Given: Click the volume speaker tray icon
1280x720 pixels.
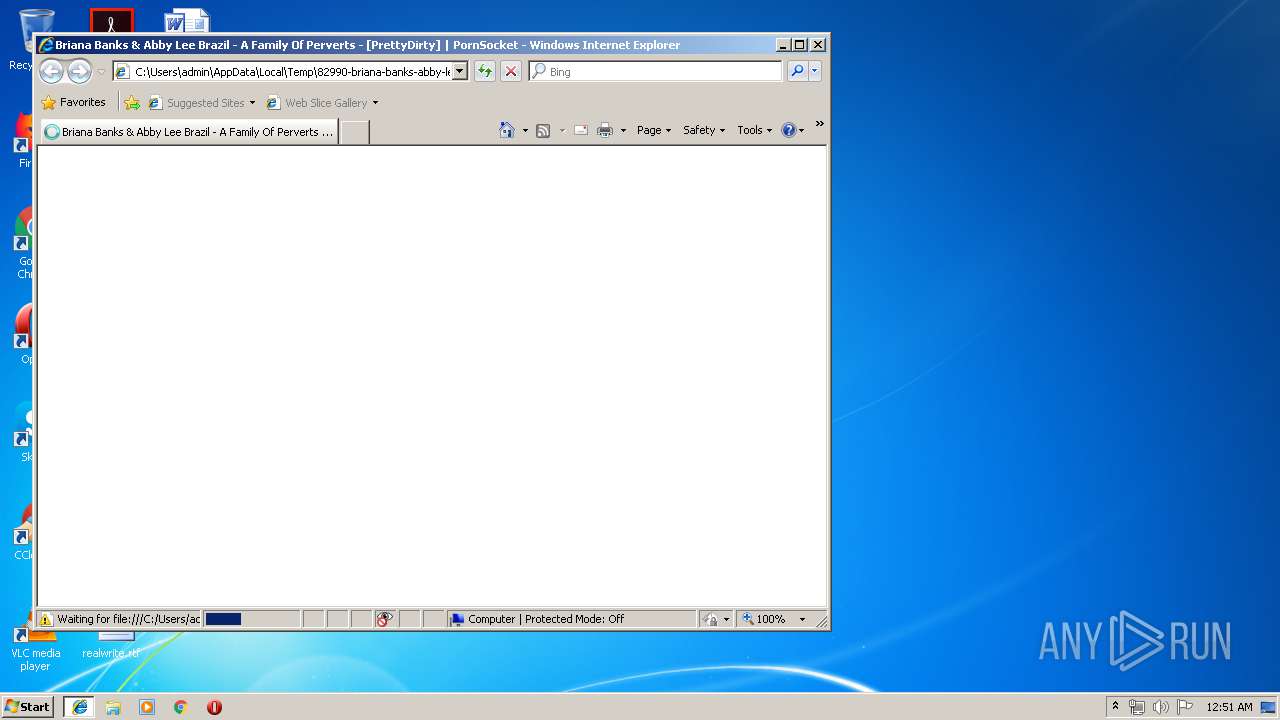Looking at the screenshot, I should [1161, 706].
